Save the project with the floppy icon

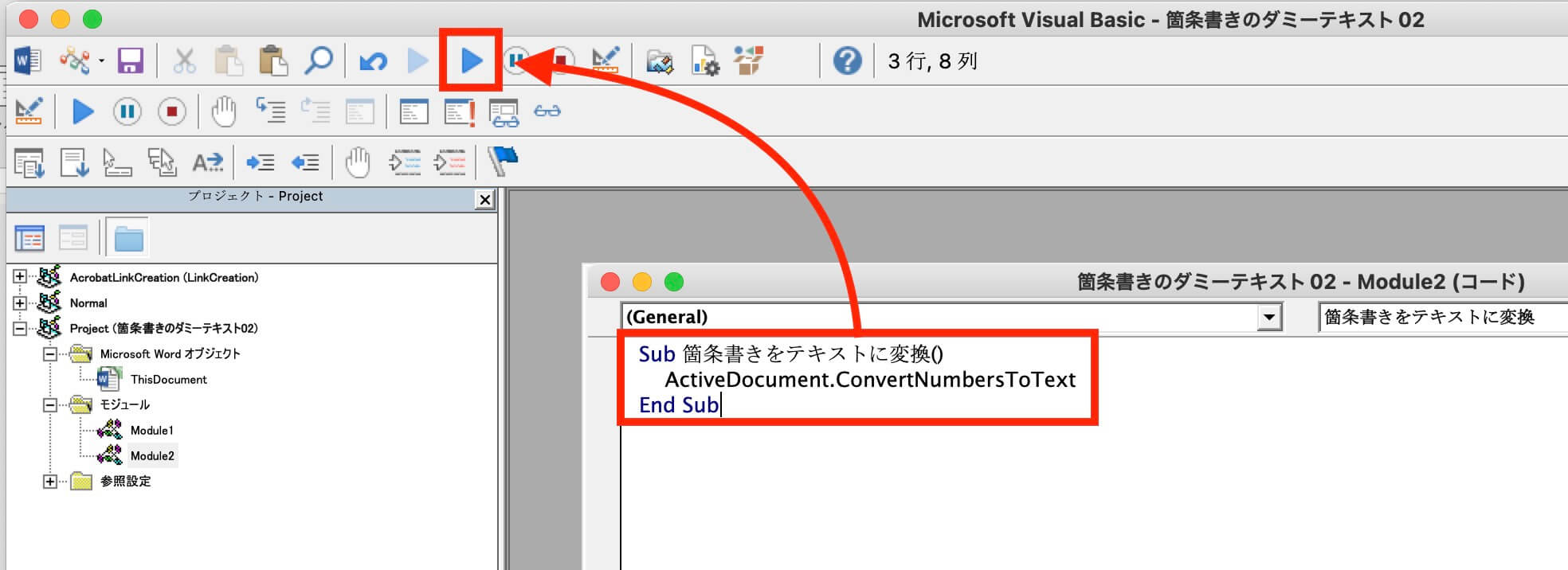pos(131,61)
